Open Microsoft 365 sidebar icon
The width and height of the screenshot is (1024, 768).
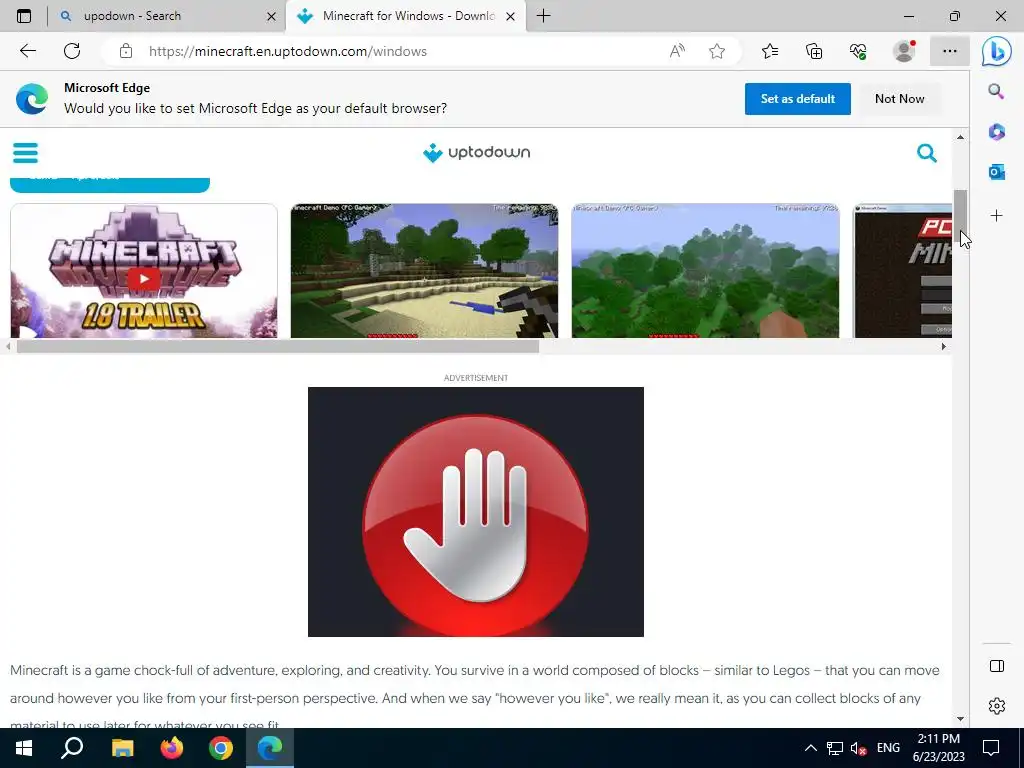pyautogui.click(x=996, y=132)
